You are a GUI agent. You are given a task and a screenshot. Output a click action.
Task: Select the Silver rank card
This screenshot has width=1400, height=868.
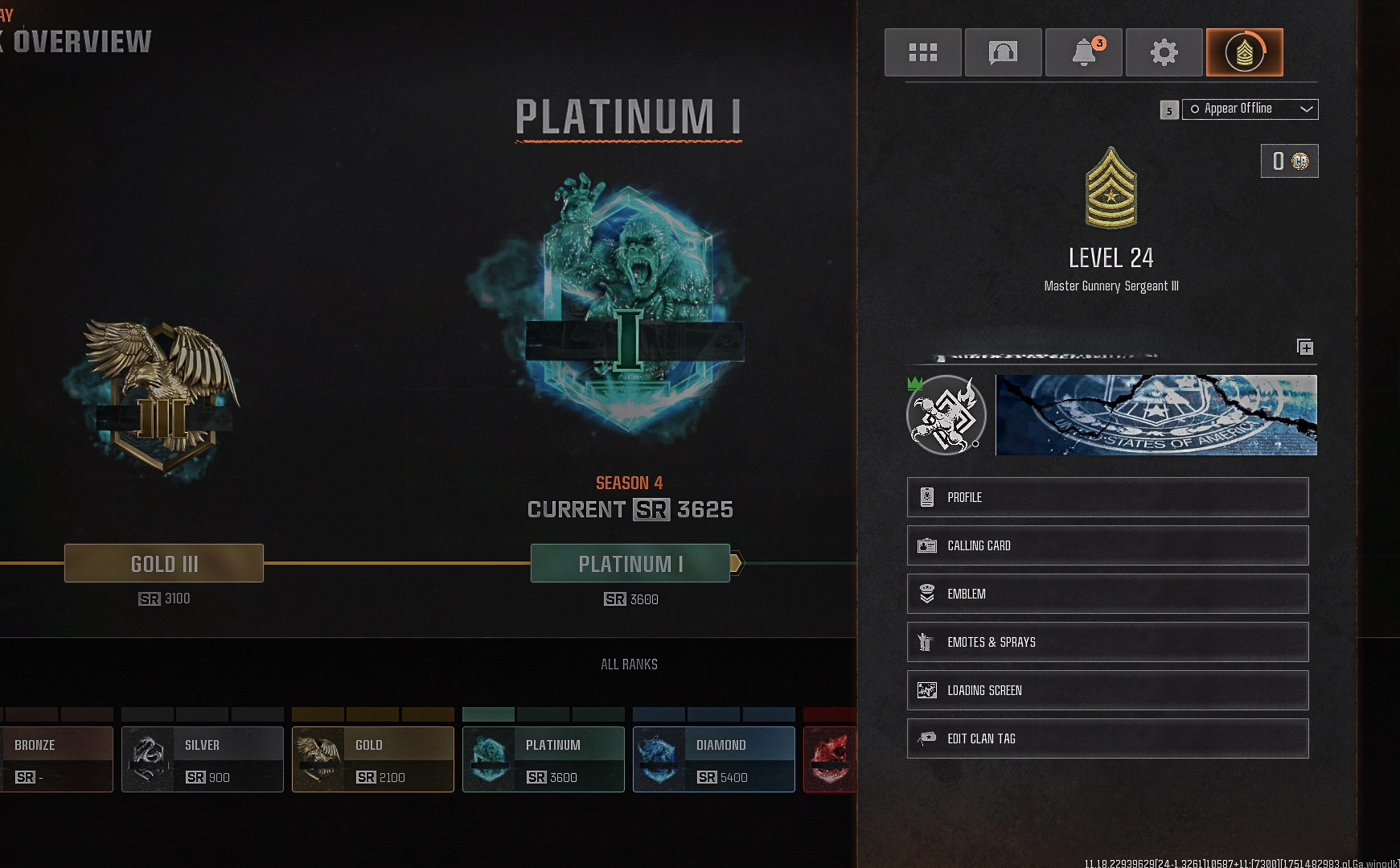pyautogui.click(x=203, y=759)
